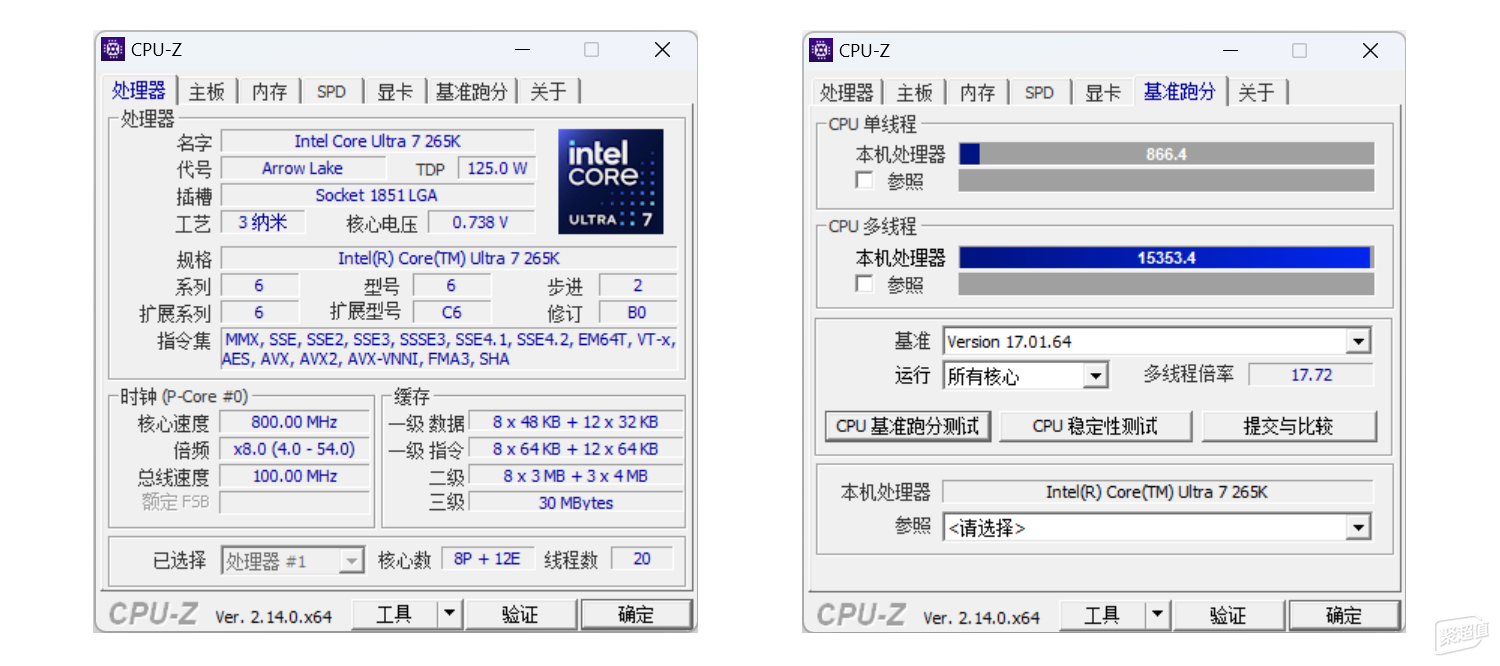This screenshot has width=1500, height=666.
Task: Open the SPD tab in the benchmark window
Action: point(1039,93)
